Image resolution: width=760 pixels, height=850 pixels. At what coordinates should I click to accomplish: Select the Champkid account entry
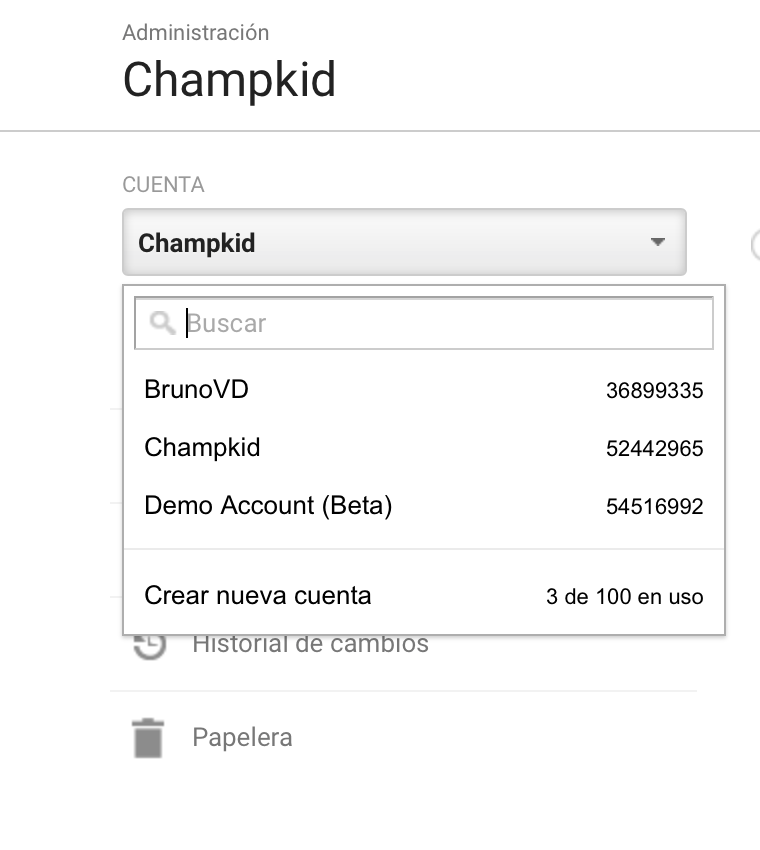pos(424,448)
